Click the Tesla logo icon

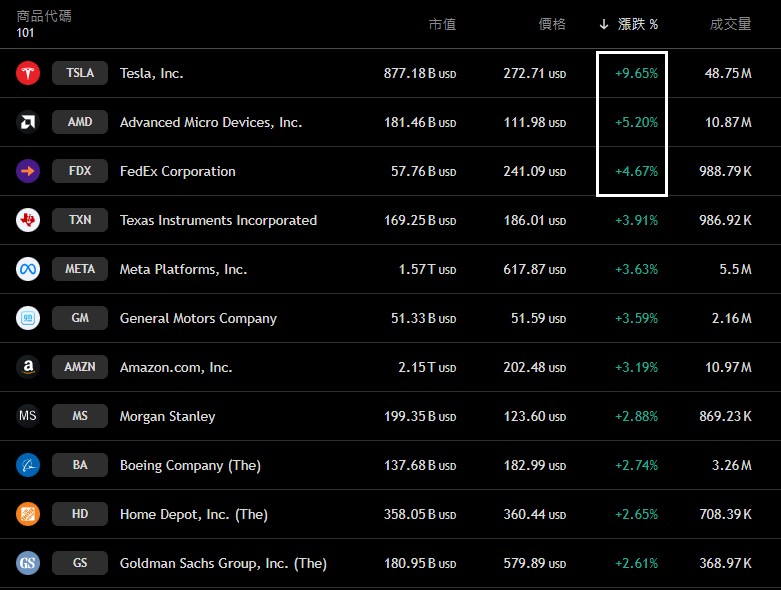[x=28, y=73]
